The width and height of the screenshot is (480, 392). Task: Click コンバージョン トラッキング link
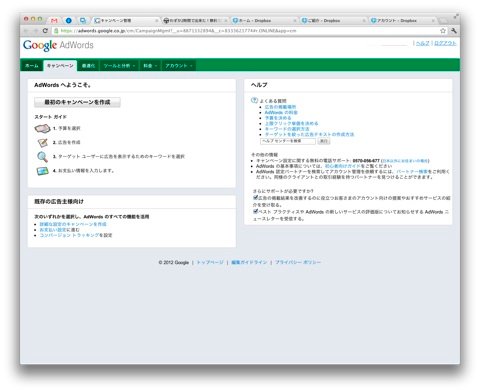pyautogui.click(x=69, y=235)
